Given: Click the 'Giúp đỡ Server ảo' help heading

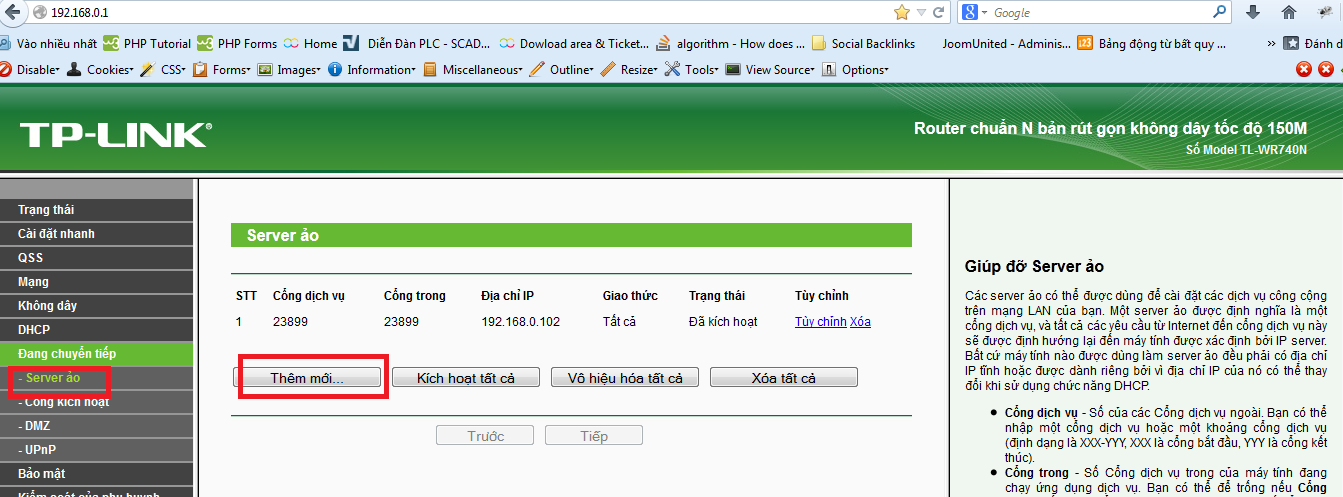Looking at the screenshot, I should coord(1034,267).
